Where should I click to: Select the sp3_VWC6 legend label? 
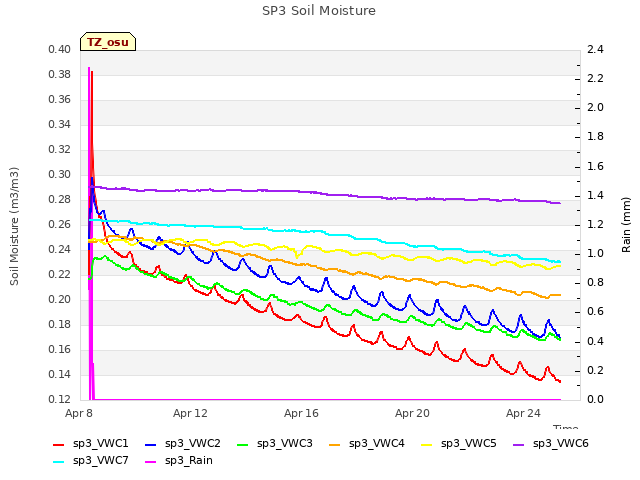point(560,443)
